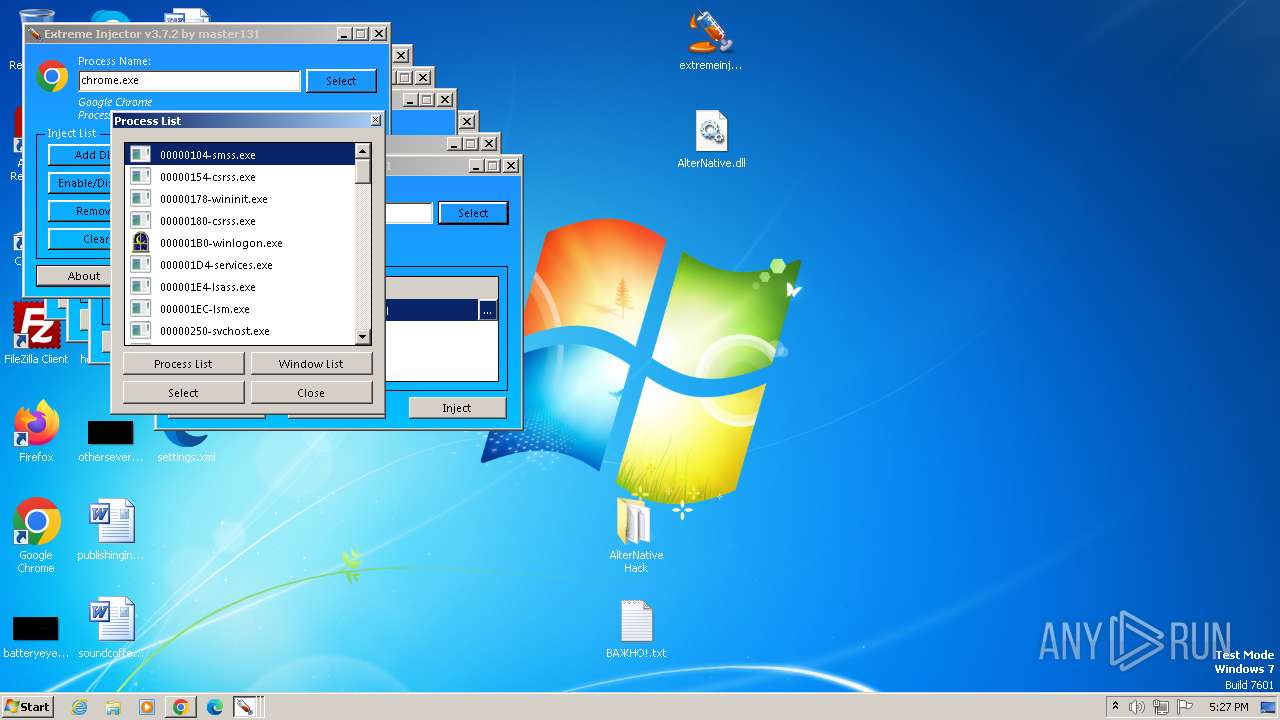Screen dimensions: 1280x720
Task: Select the batteryeye desktop file
Action: click(36, 636)
